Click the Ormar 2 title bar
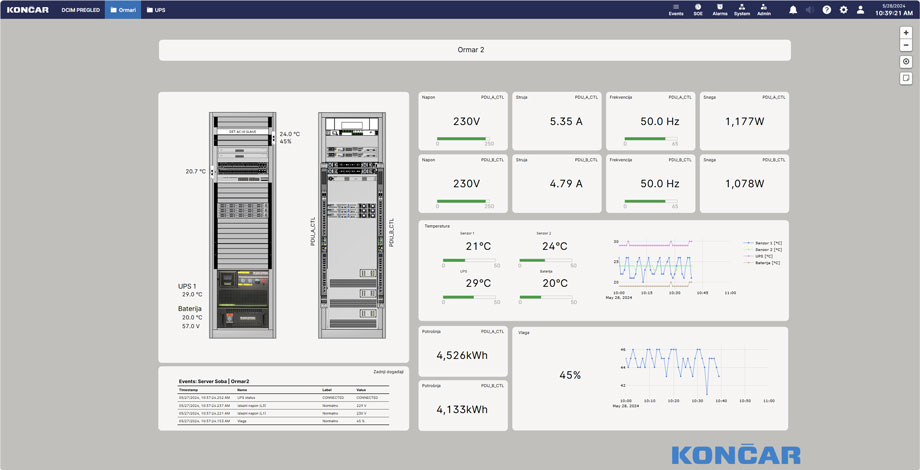Screen dimensions: 920x470 475,50
